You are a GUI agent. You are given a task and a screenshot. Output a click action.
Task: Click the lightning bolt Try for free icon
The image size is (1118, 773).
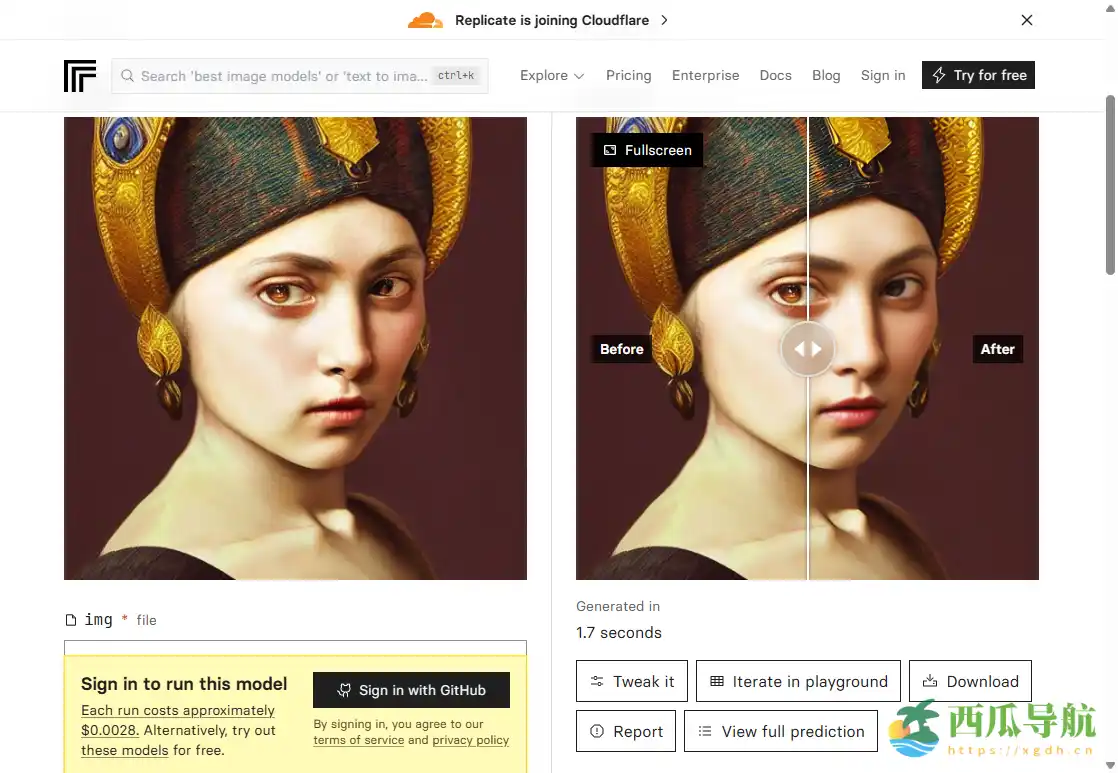tap(939, 76)
